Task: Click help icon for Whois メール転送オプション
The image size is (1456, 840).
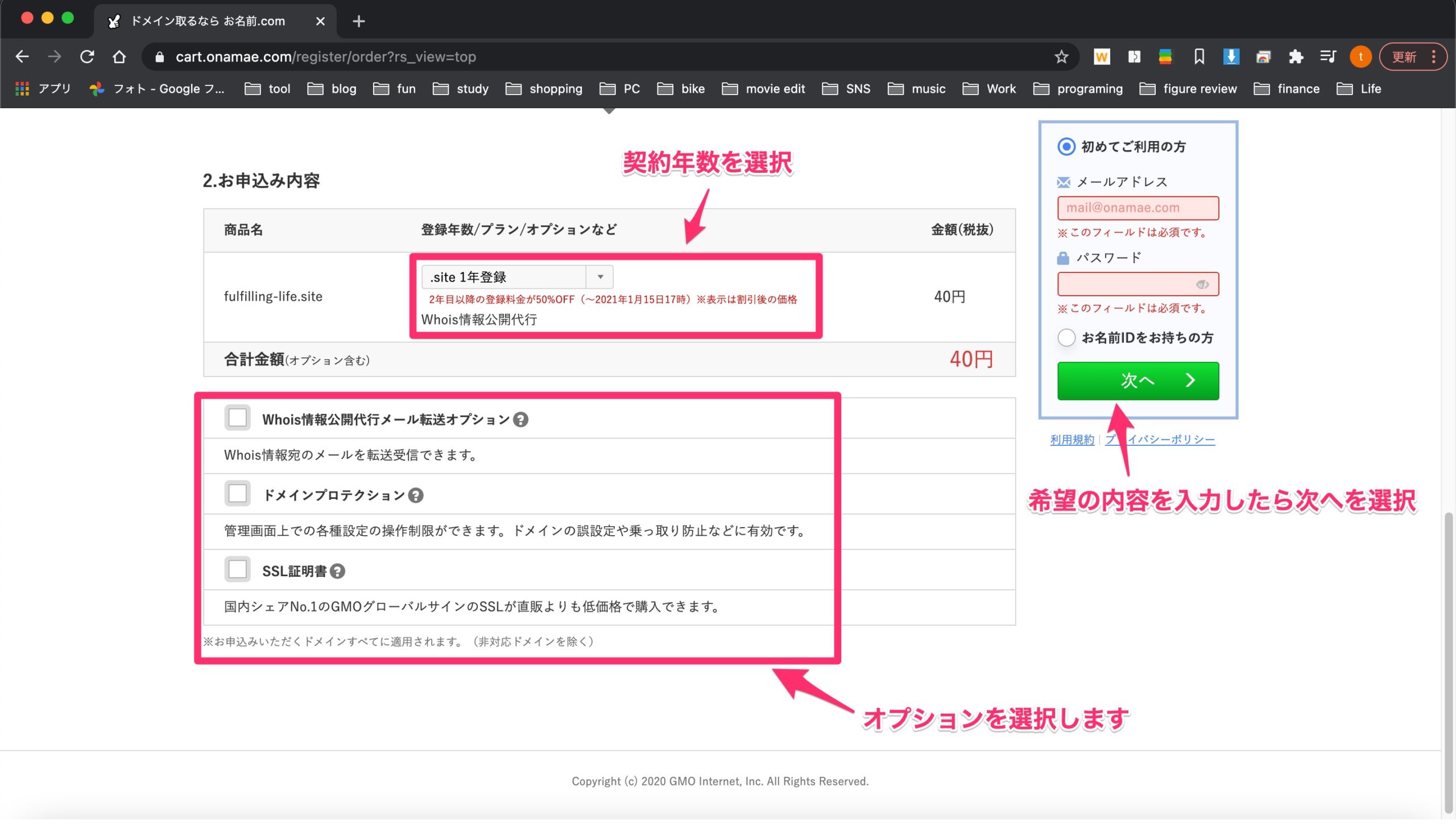Action: (520, 419)
